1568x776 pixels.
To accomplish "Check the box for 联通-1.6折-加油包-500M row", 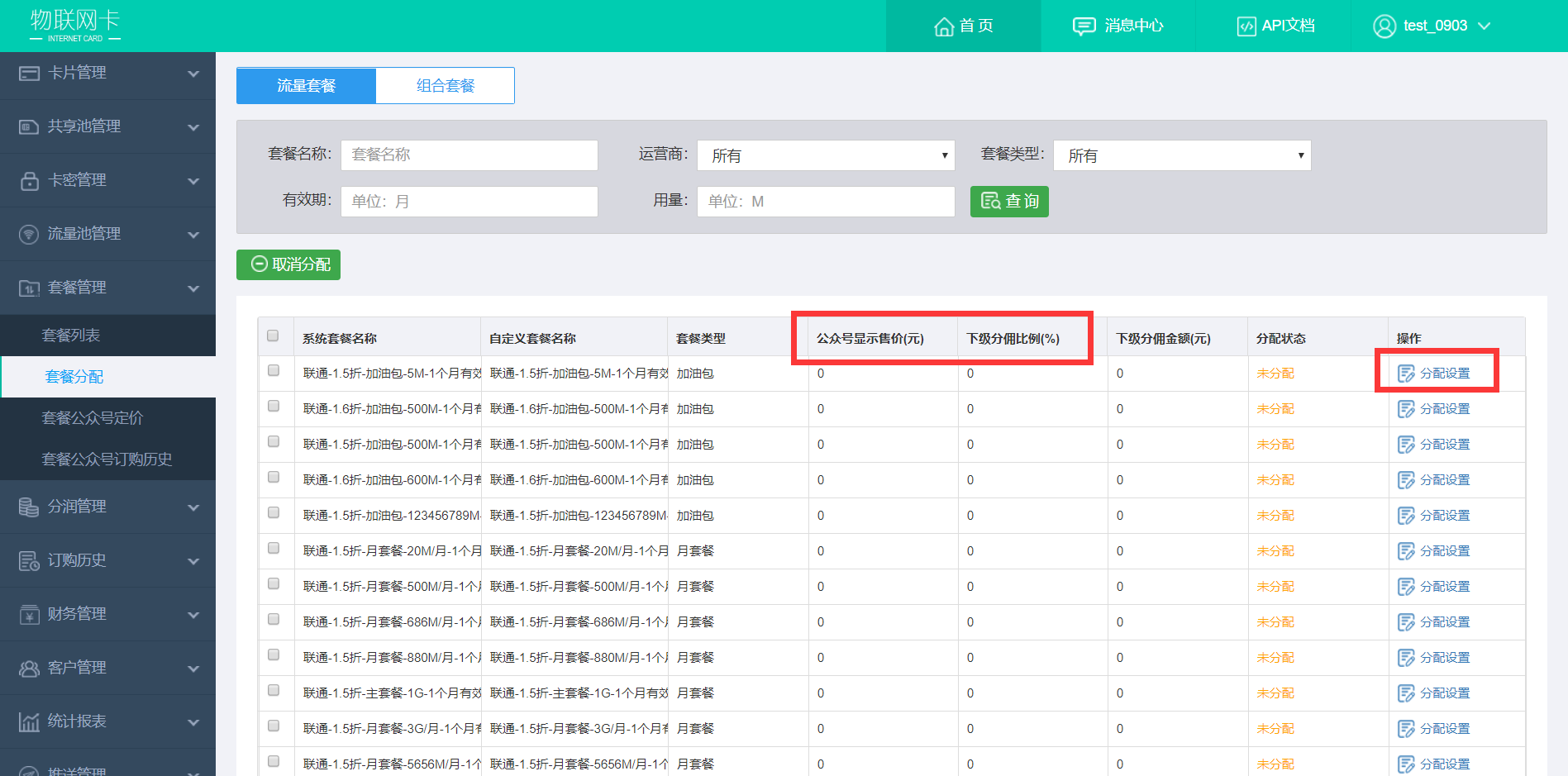I will 274,406.
